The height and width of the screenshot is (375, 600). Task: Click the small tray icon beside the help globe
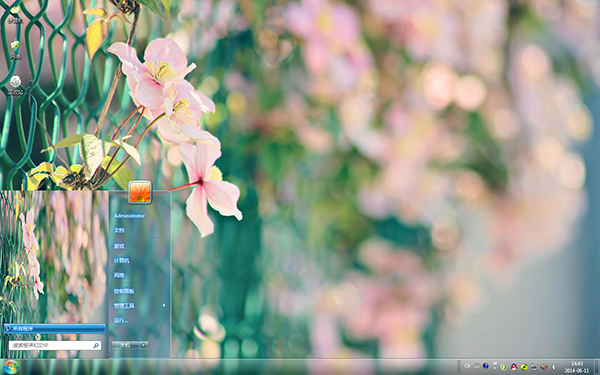[x=495, y=365]
